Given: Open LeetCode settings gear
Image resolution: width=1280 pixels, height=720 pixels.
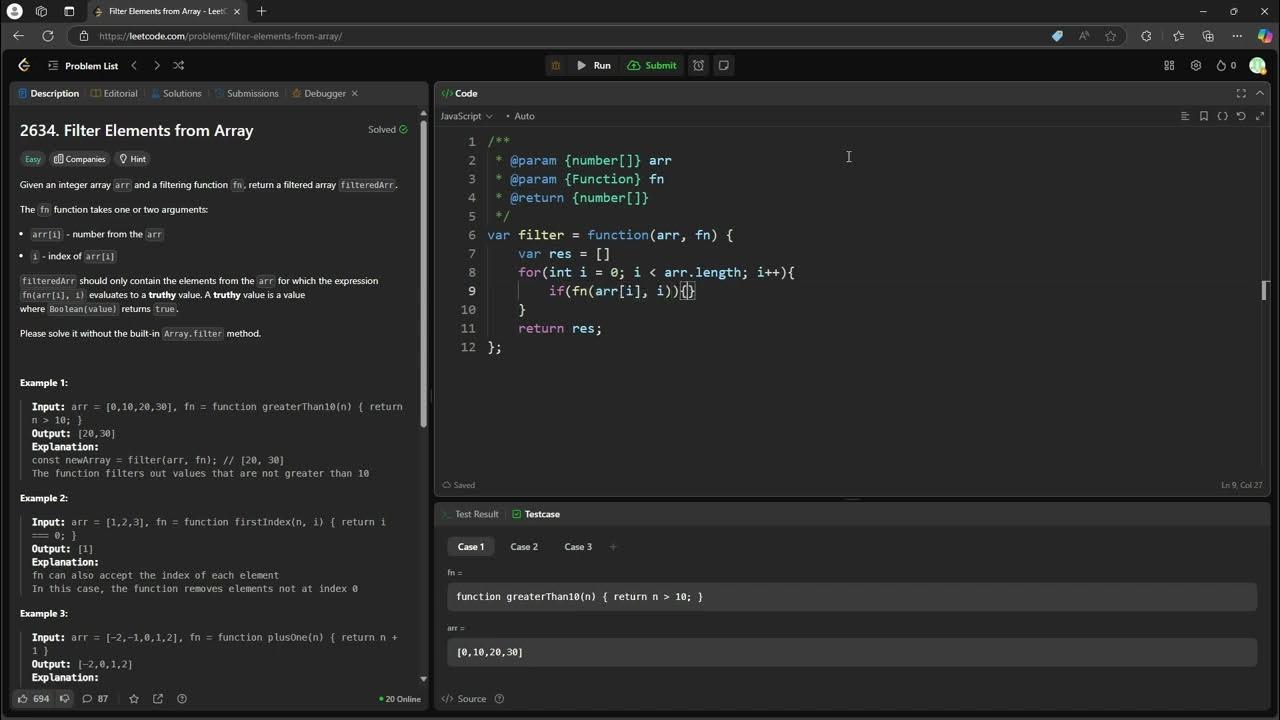Looking at the screenshot, I should [1195, 65].
